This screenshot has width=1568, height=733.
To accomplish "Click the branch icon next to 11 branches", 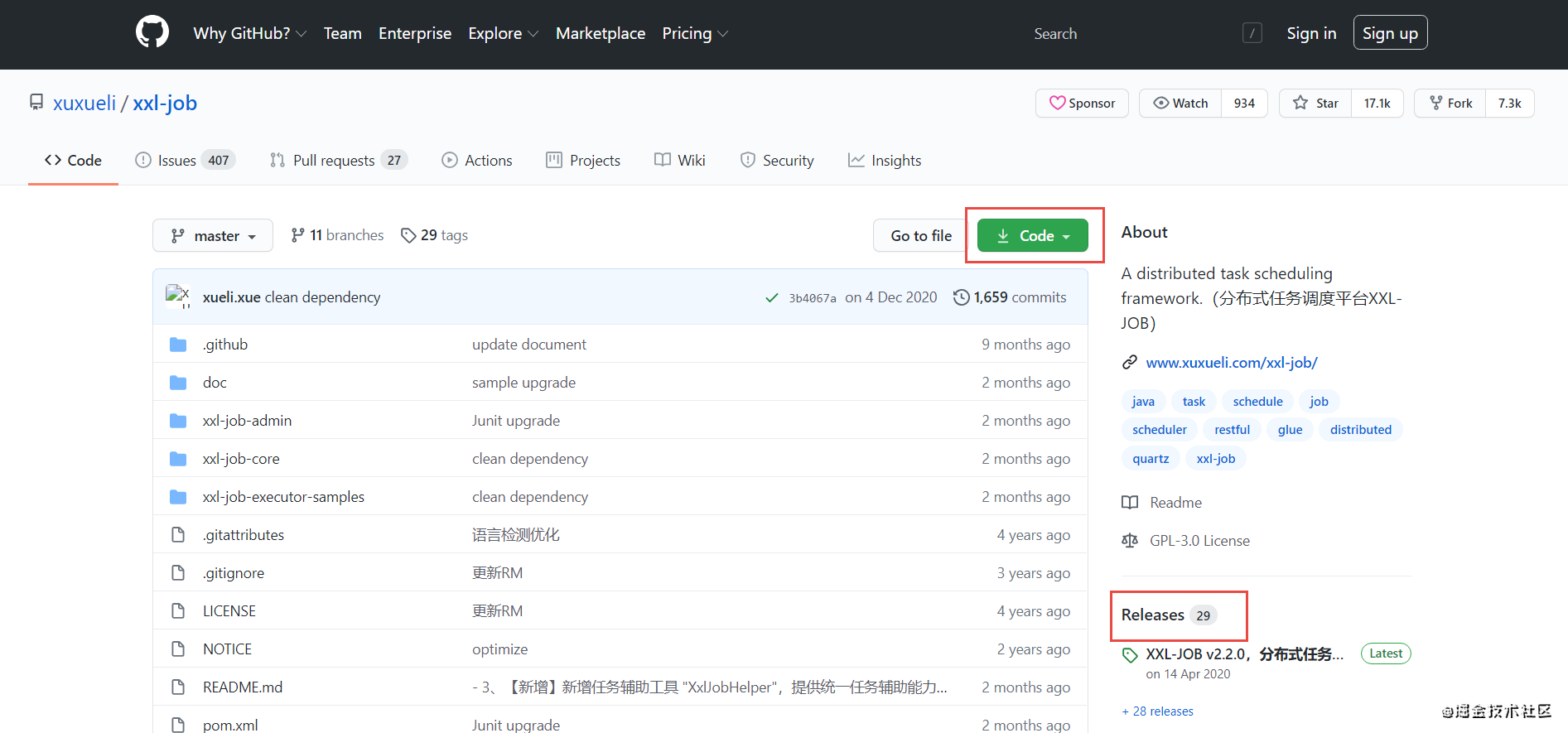I will click(298, 235).
